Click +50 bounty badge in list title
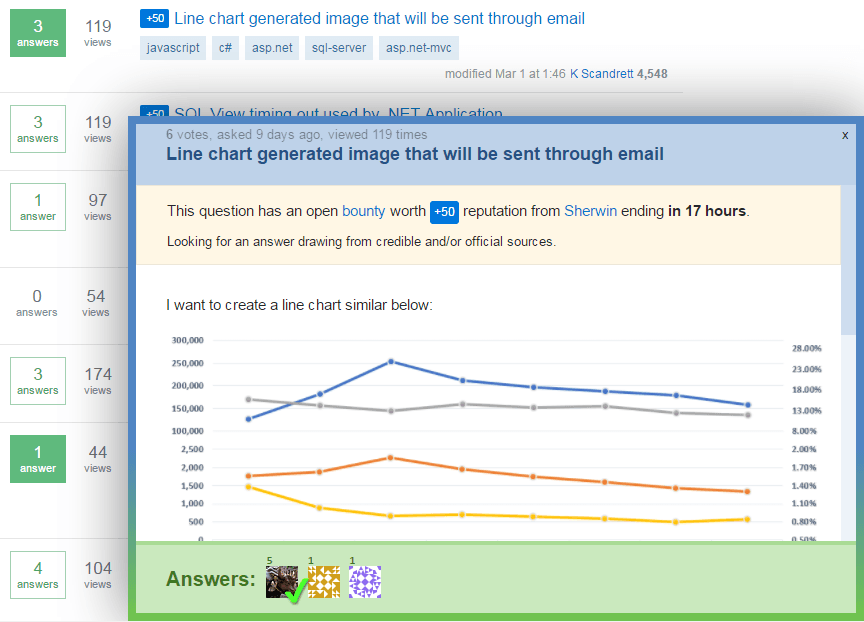Viewport: 864px width, 622px height. click(154, 18)
